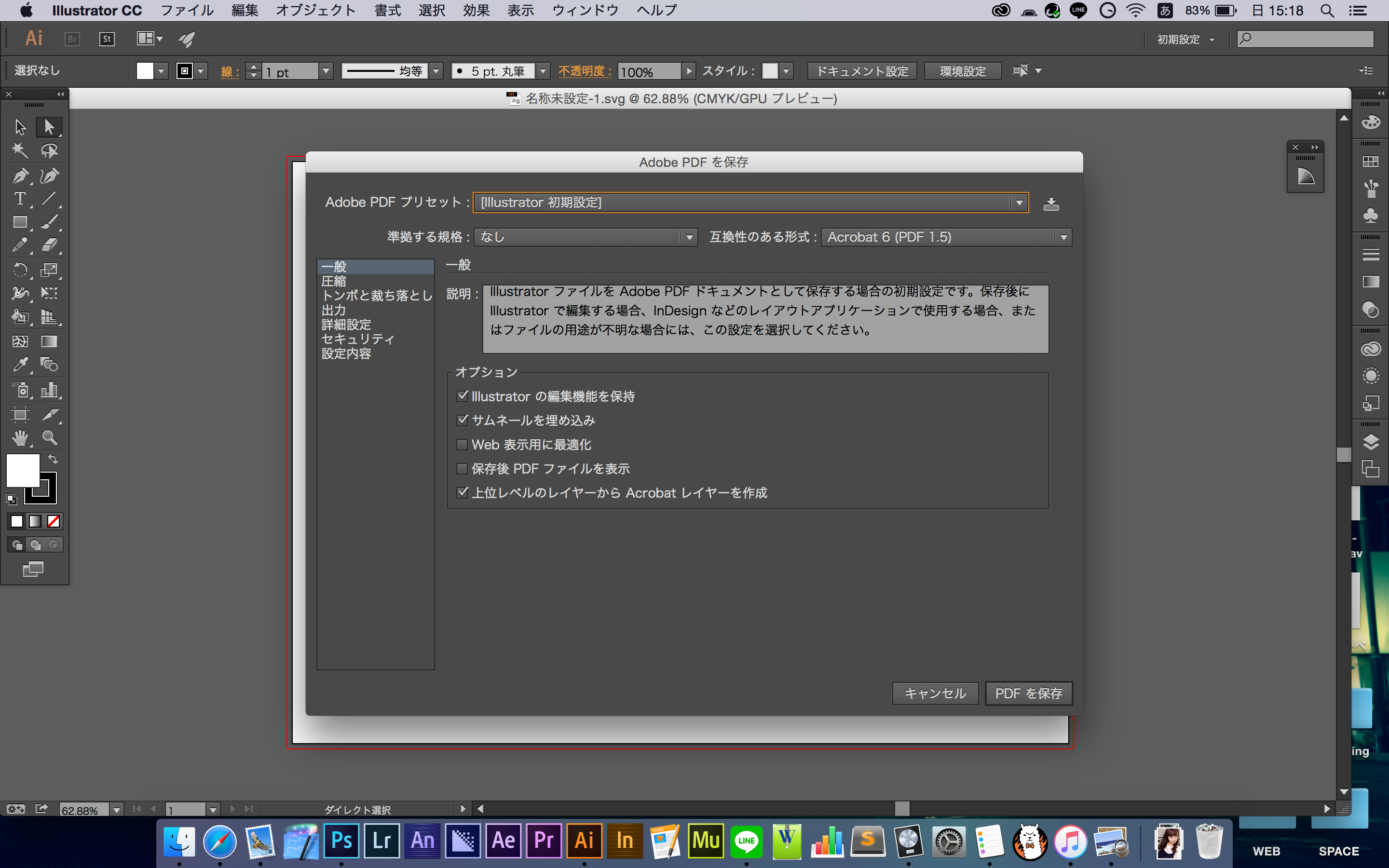Click the 環境設定 button
This screenshot has width=1389, height=868.
[963, 71]
